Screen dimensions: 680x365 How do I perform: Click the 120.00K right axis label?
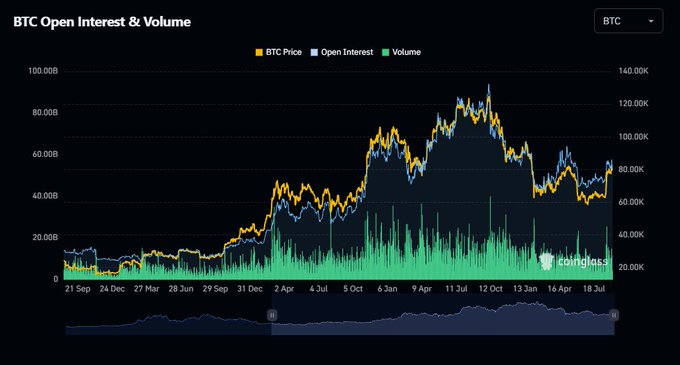[x=633, y=103]
